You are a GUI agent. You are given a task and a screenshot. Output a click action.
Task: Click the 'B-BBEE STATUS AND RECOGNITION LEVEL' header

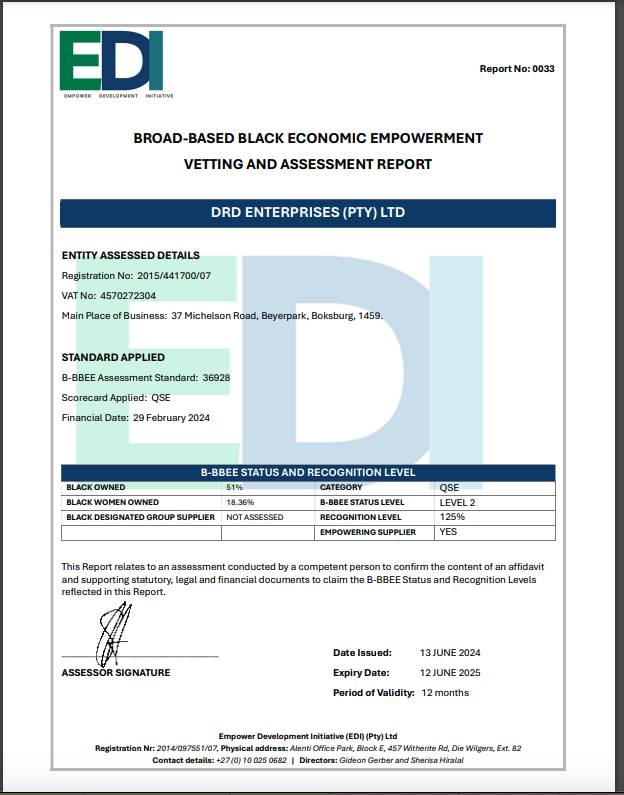point(308,473)
